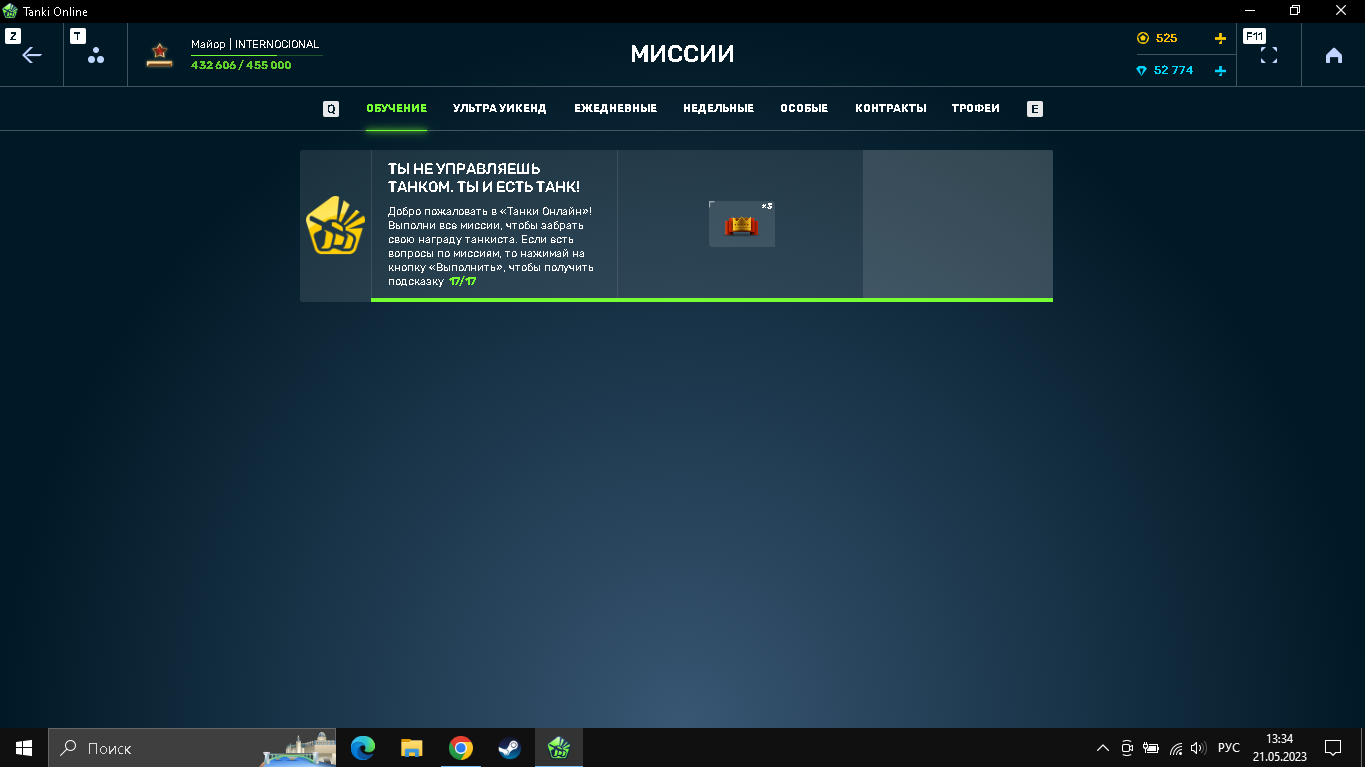The image size is (1365, 767).
Task: Open File Explorer from the taskbar
Action: click(411, 748)
